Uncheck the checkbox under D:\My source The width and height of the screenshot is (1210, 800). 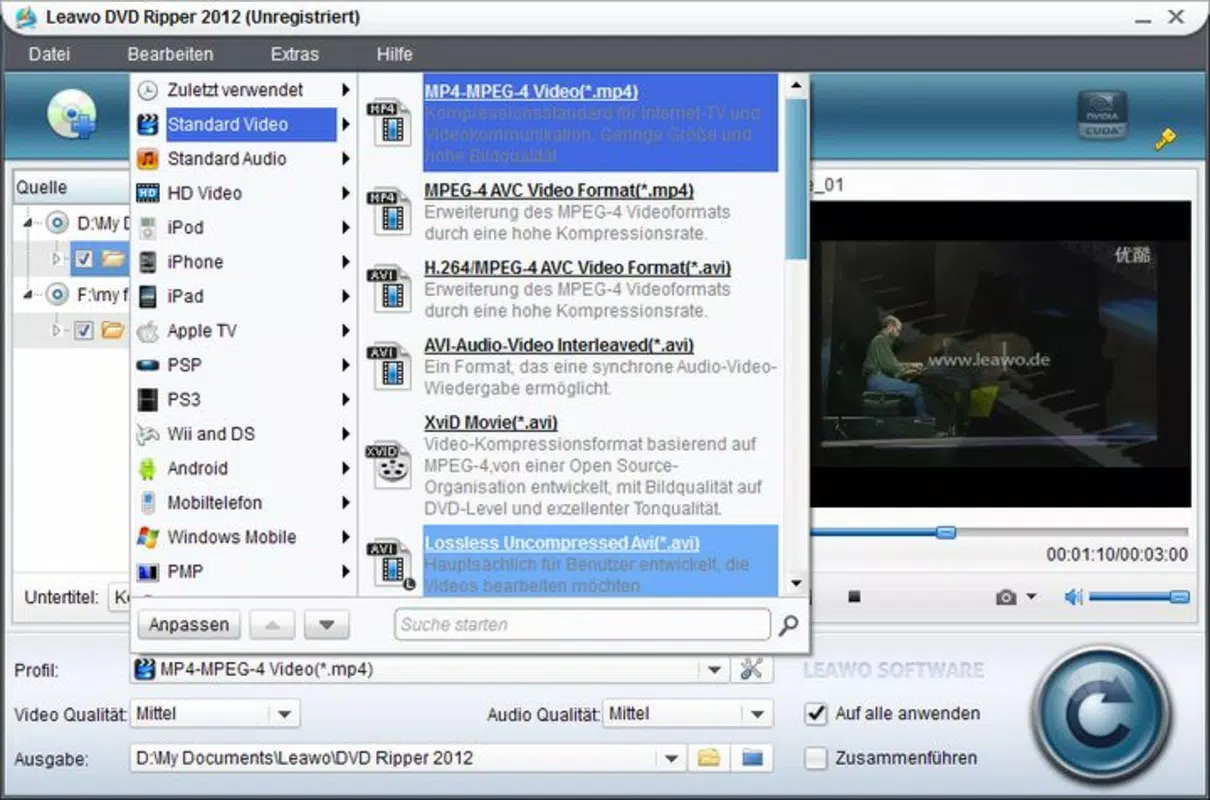pos(84,259)
